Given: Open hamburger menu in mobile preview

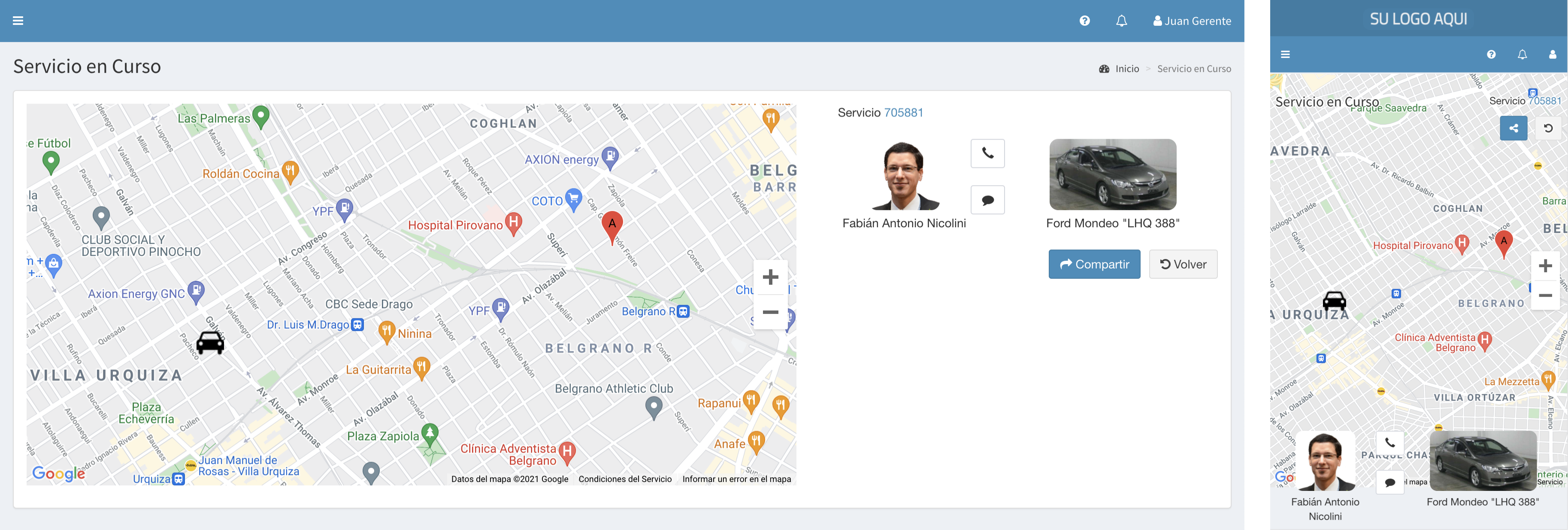Looking at the screenshot, I should 1285,55.
